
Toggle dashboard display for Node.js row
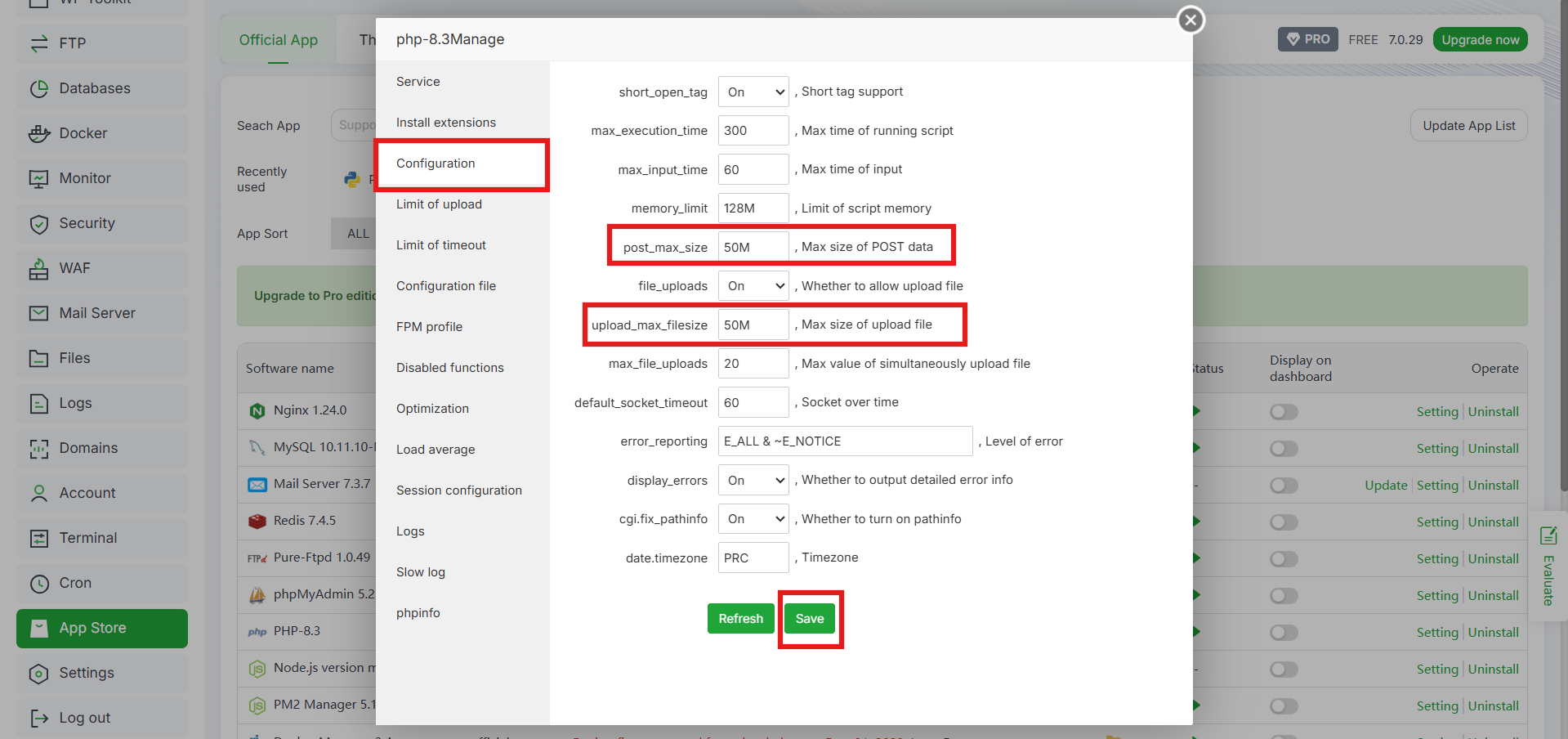click(x=1284, y=670)
